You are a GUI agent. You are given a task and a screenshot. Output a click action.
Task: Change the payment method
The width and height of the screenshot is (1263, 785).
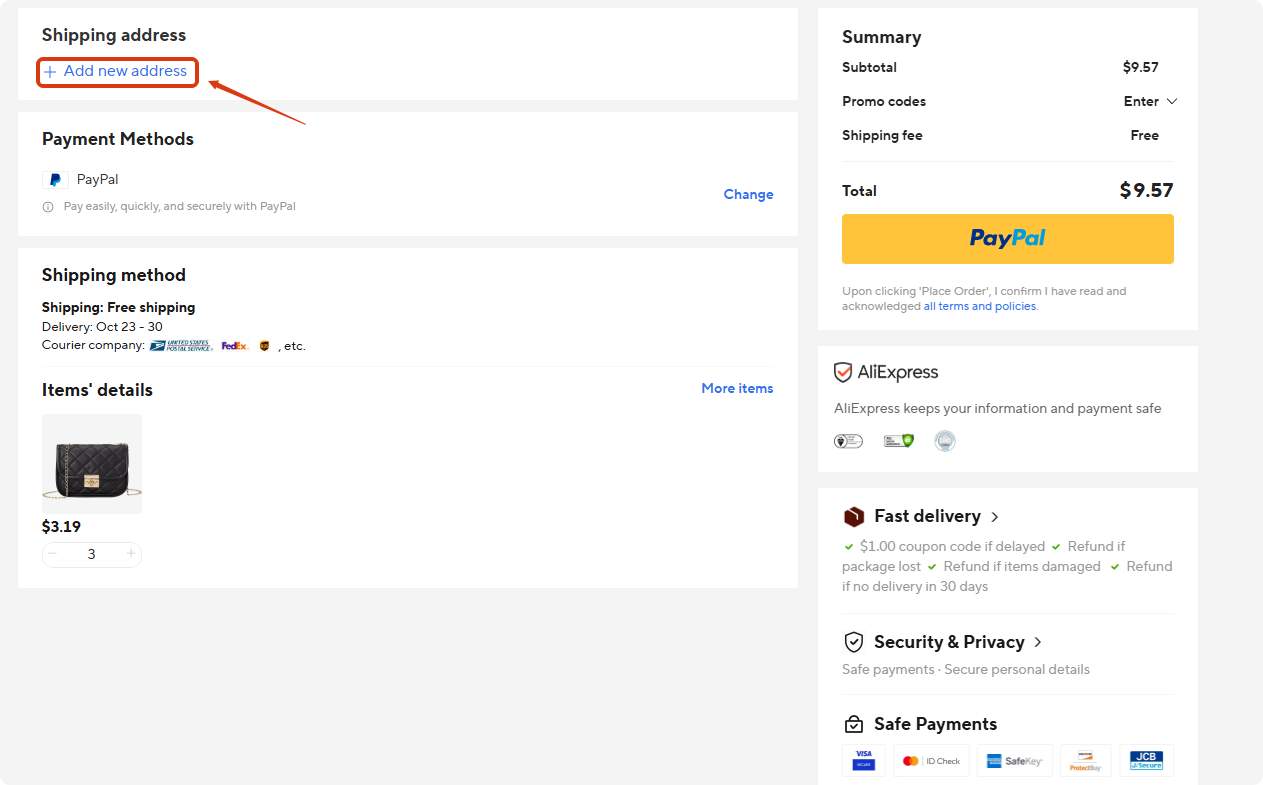coord(748,194)
